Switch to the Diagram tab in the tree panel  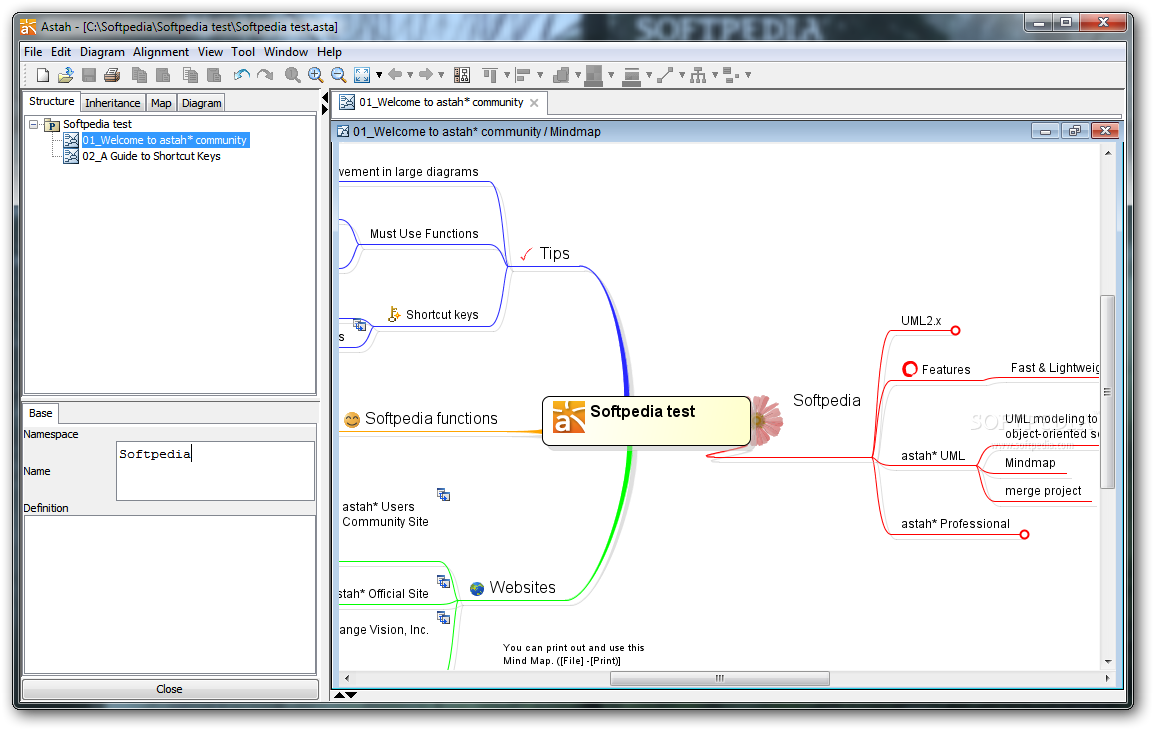(201, 103)
